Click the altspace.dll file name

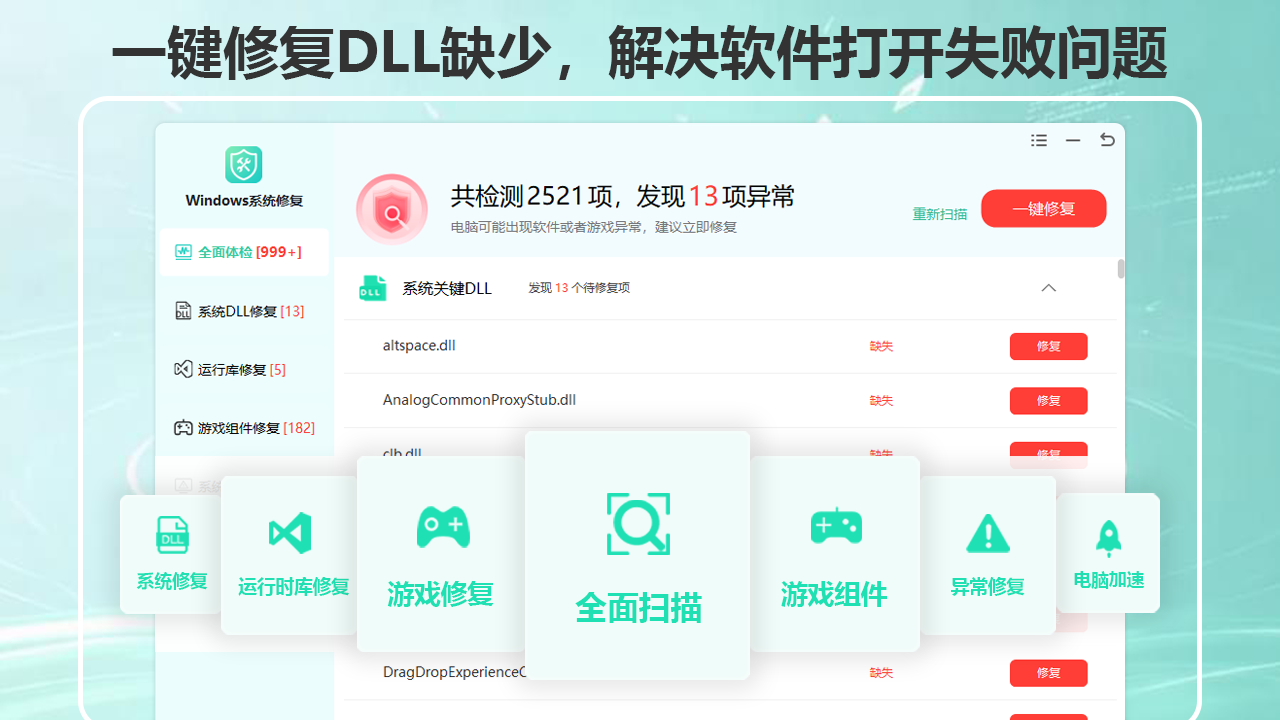pyautogui.click(x=419, y=345)
